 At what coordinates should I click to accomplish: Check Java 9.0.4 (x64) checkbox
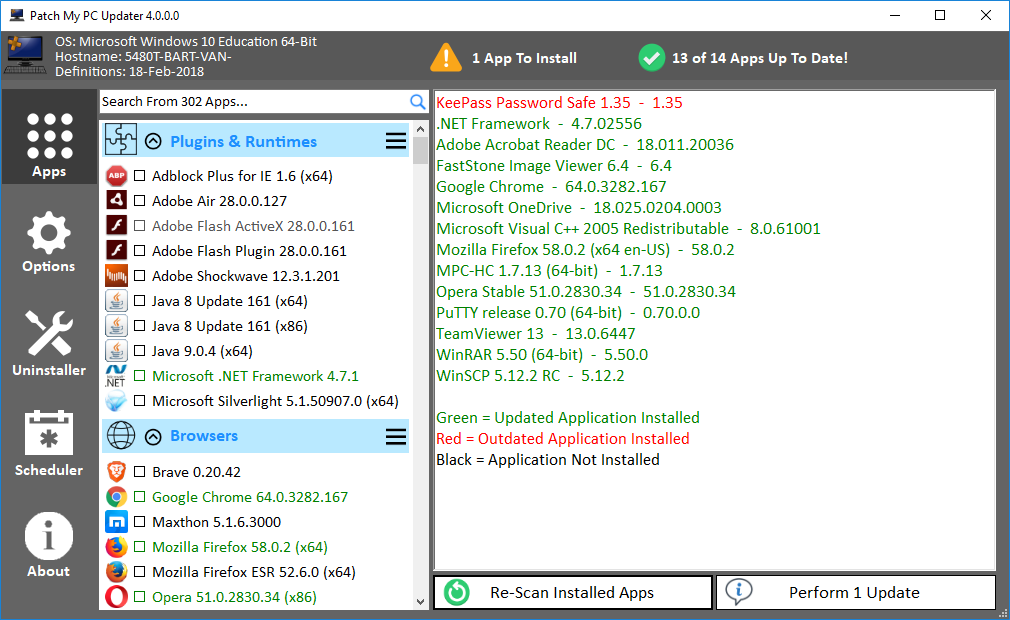click(139, 351)
